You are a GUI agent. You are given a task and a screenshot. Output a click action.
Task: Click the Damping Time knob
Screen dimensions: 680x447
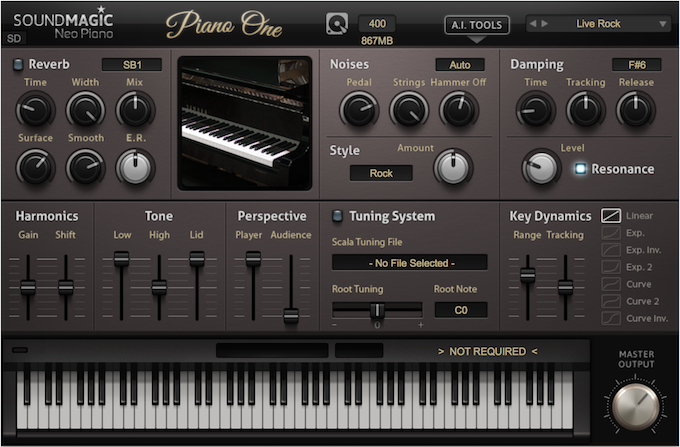click(x=536, y=110)
